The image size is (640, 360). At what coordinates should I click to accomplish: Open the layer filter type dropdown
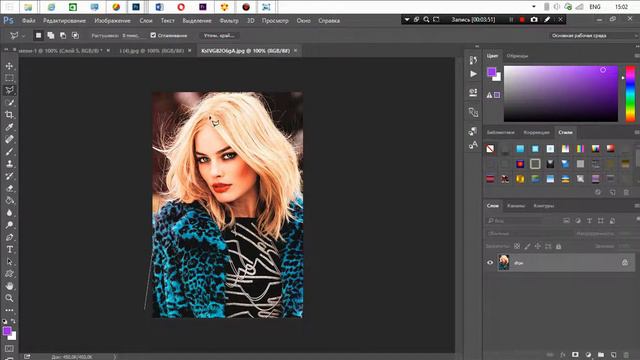(x=515, y=220)
